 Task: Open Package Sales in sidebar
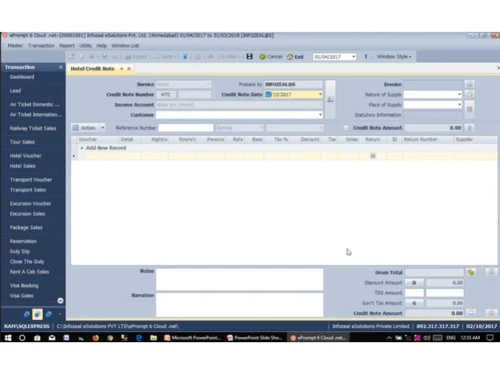(26, 228)
